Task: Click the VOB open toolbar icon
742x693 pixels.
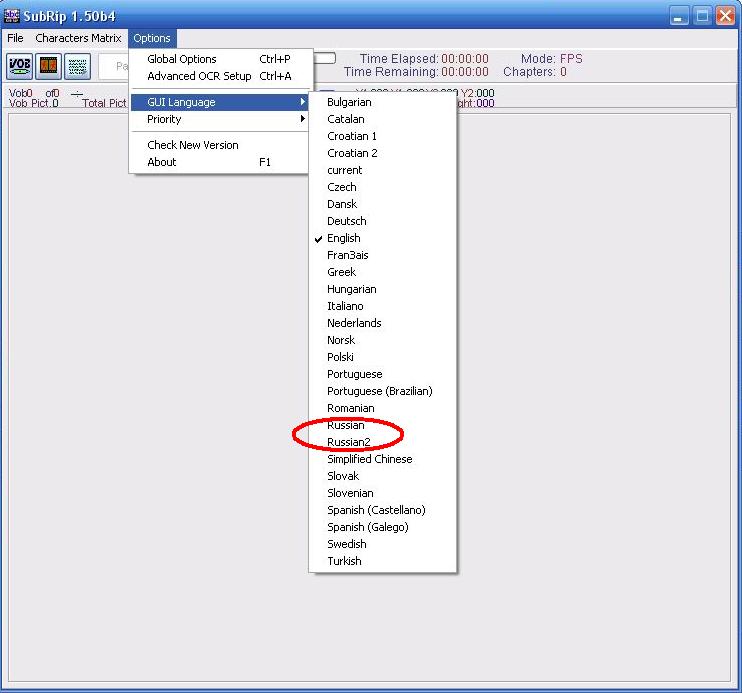Action: tap(20, 67)
